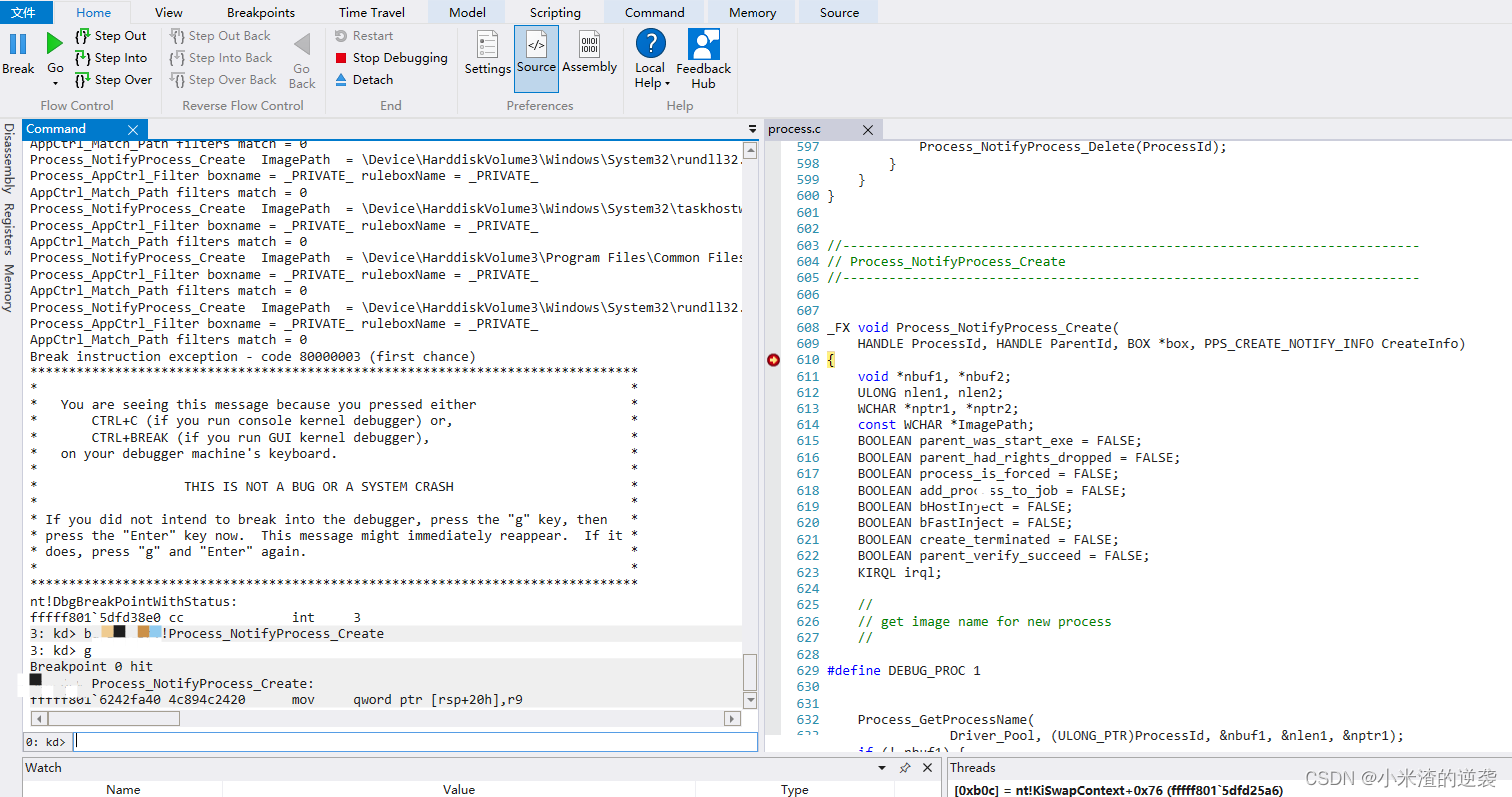Open the Registers side panel tab

coord(8,229)
